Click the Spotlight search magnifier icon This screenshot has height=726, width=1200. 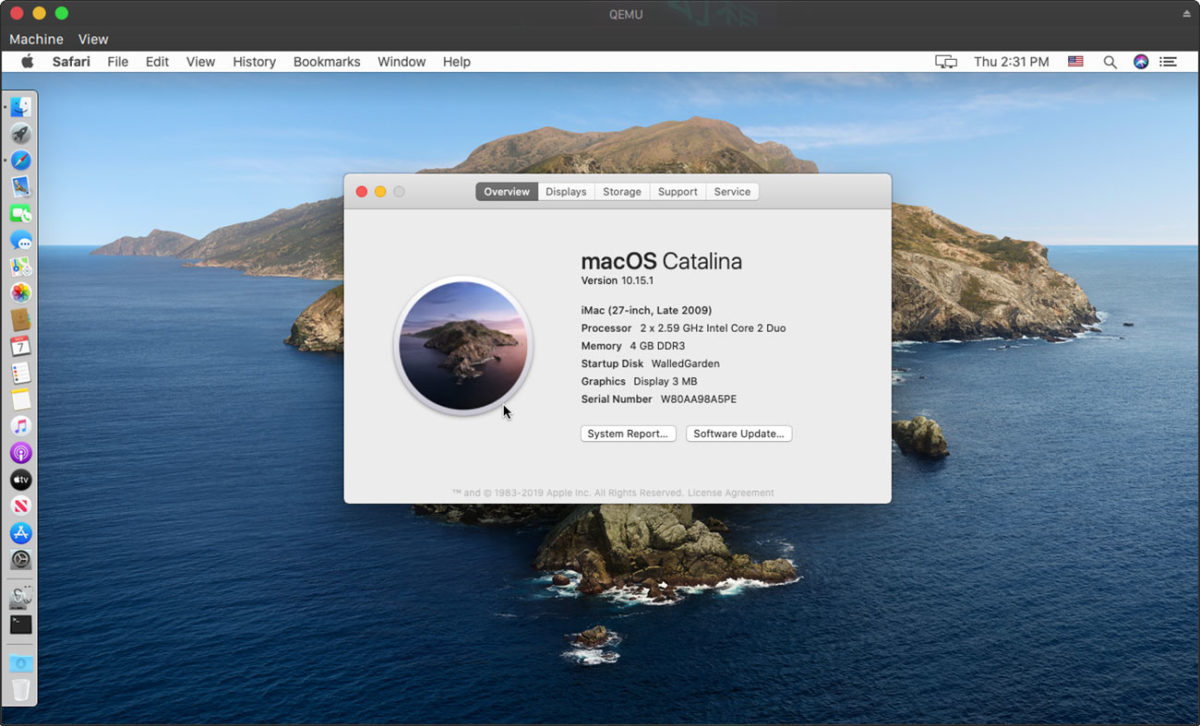(x=1110, y=62)
